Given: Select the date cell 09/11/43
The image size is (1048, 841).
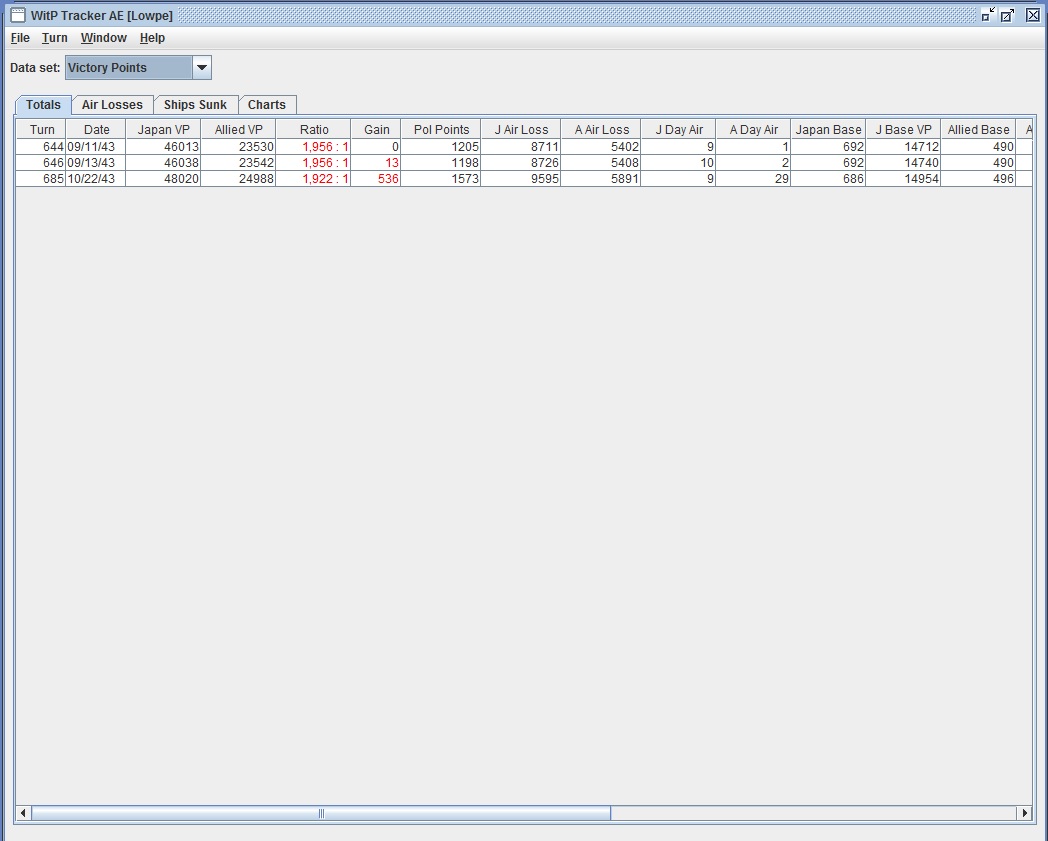Looking at the screenshot, I should tap(96, 146).
